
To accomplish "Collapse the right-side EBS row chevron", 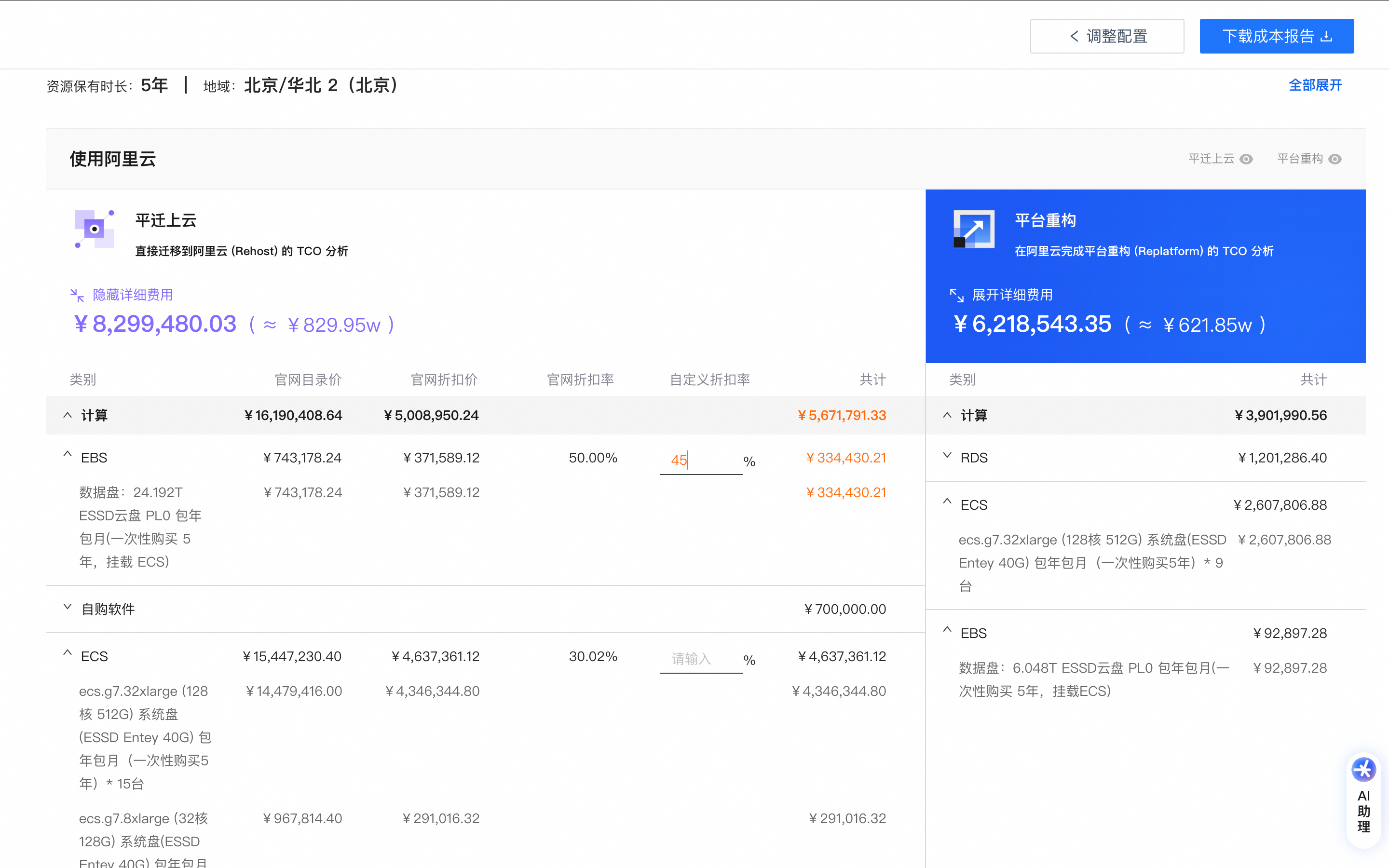I will pyautogui.click(x=947, y=630).
